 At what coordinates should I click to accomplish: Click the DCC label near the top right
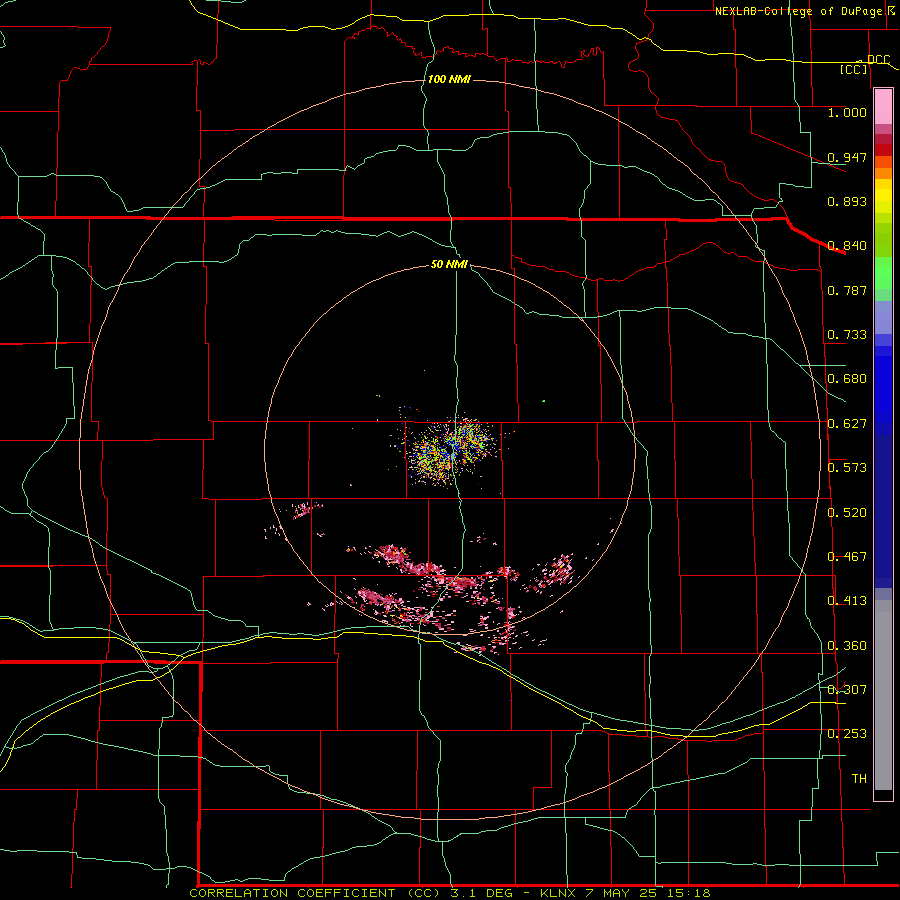click(878, 60)
